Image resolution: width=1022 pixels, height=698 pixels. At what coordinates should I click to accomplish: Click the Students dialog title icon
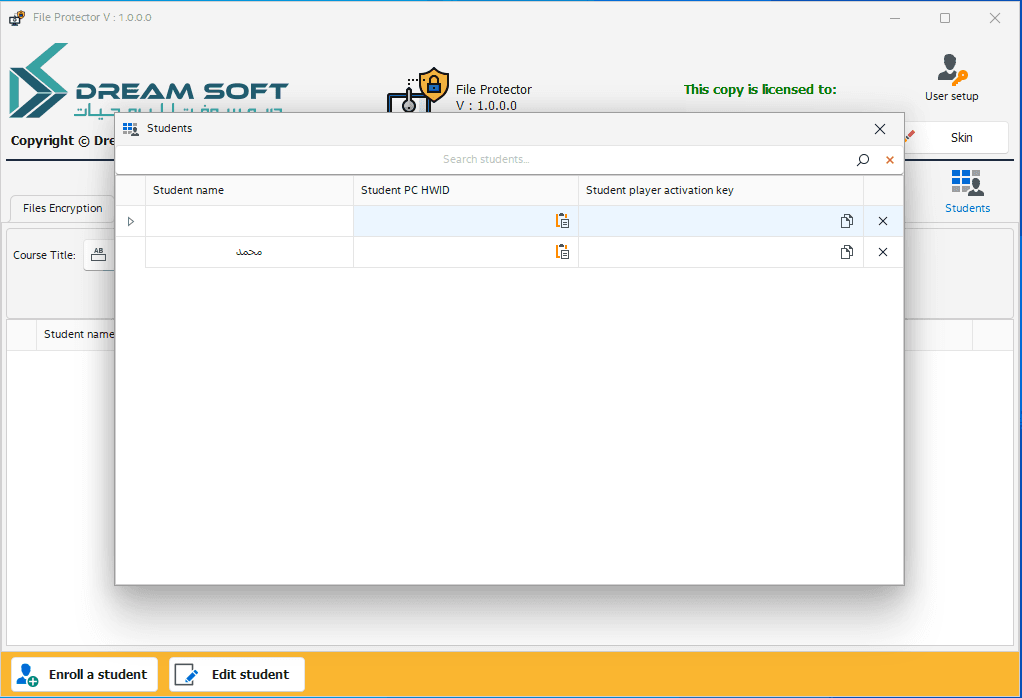coord(130,128)
